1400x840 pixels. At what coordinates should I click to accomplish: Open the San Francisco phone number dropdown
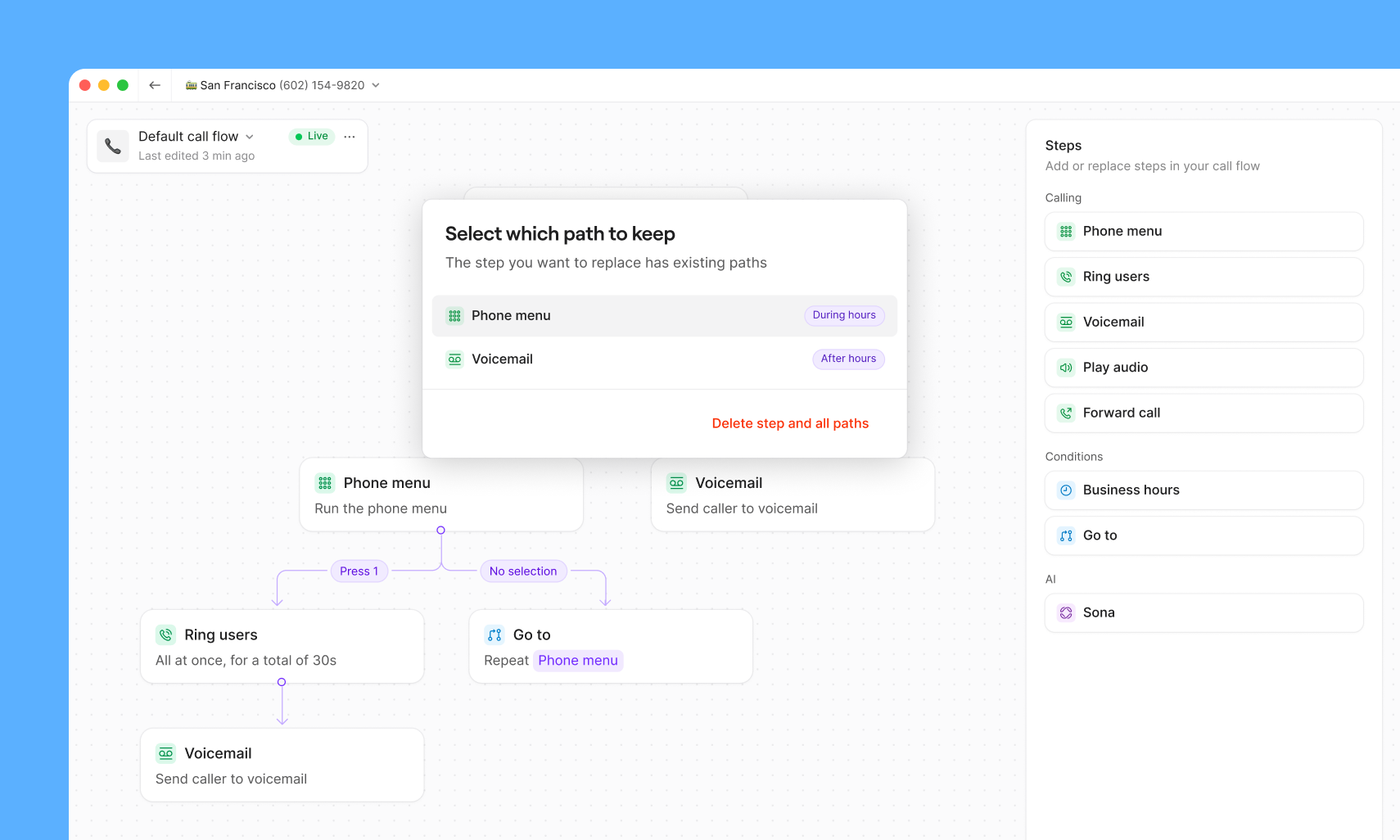282,85
